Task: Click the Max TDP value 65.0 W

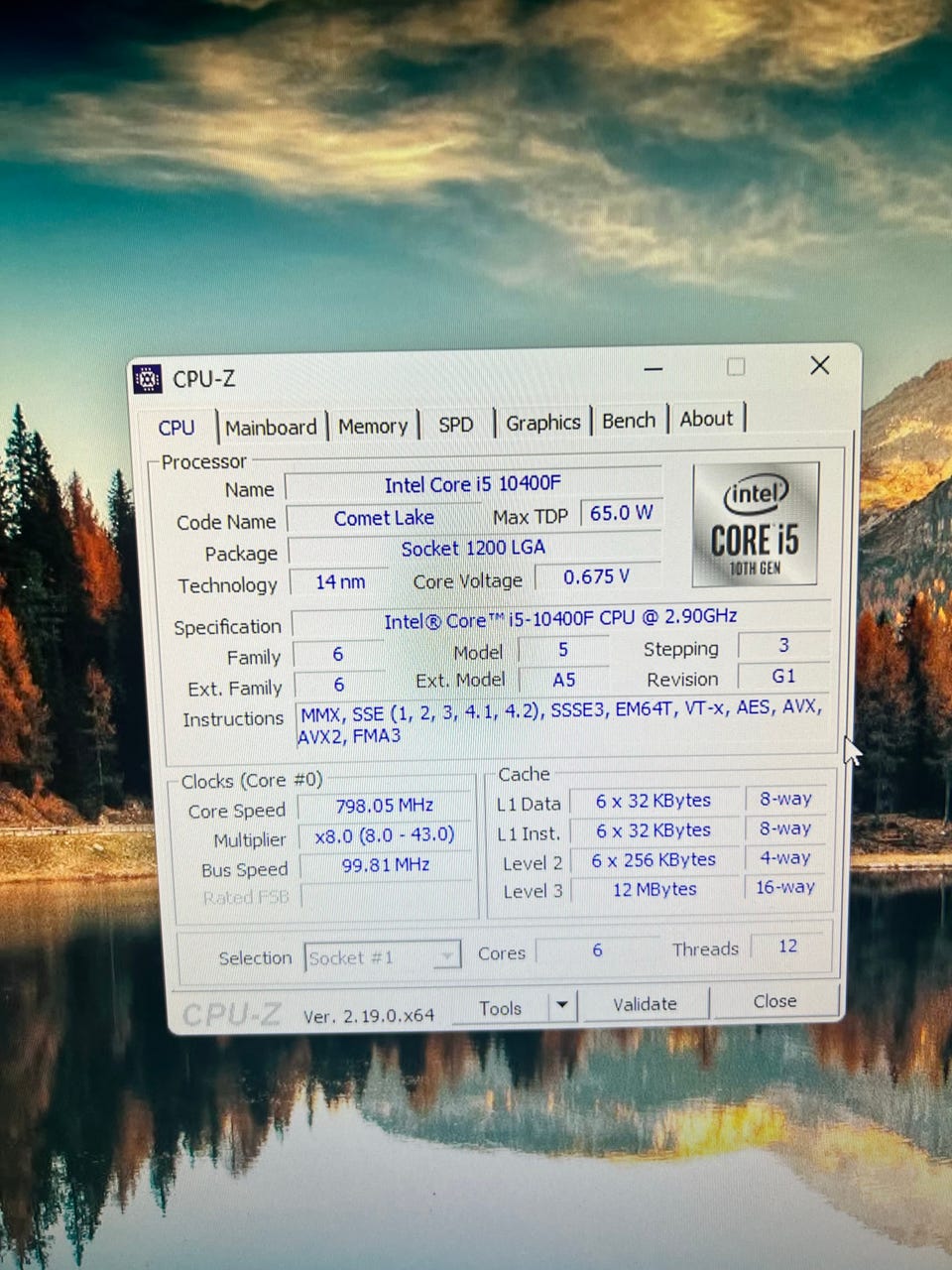Action: pos(621,513)
